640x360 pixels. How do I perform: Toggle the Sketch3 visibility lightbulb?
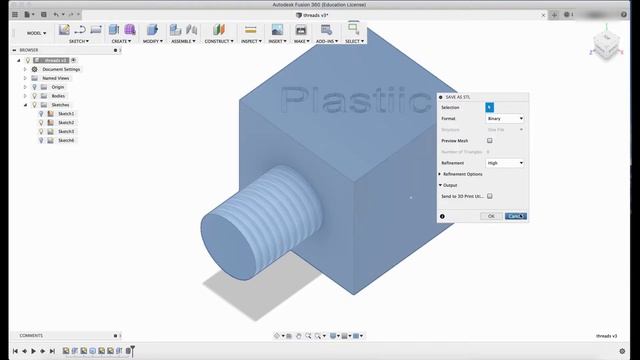pos(41,131)
